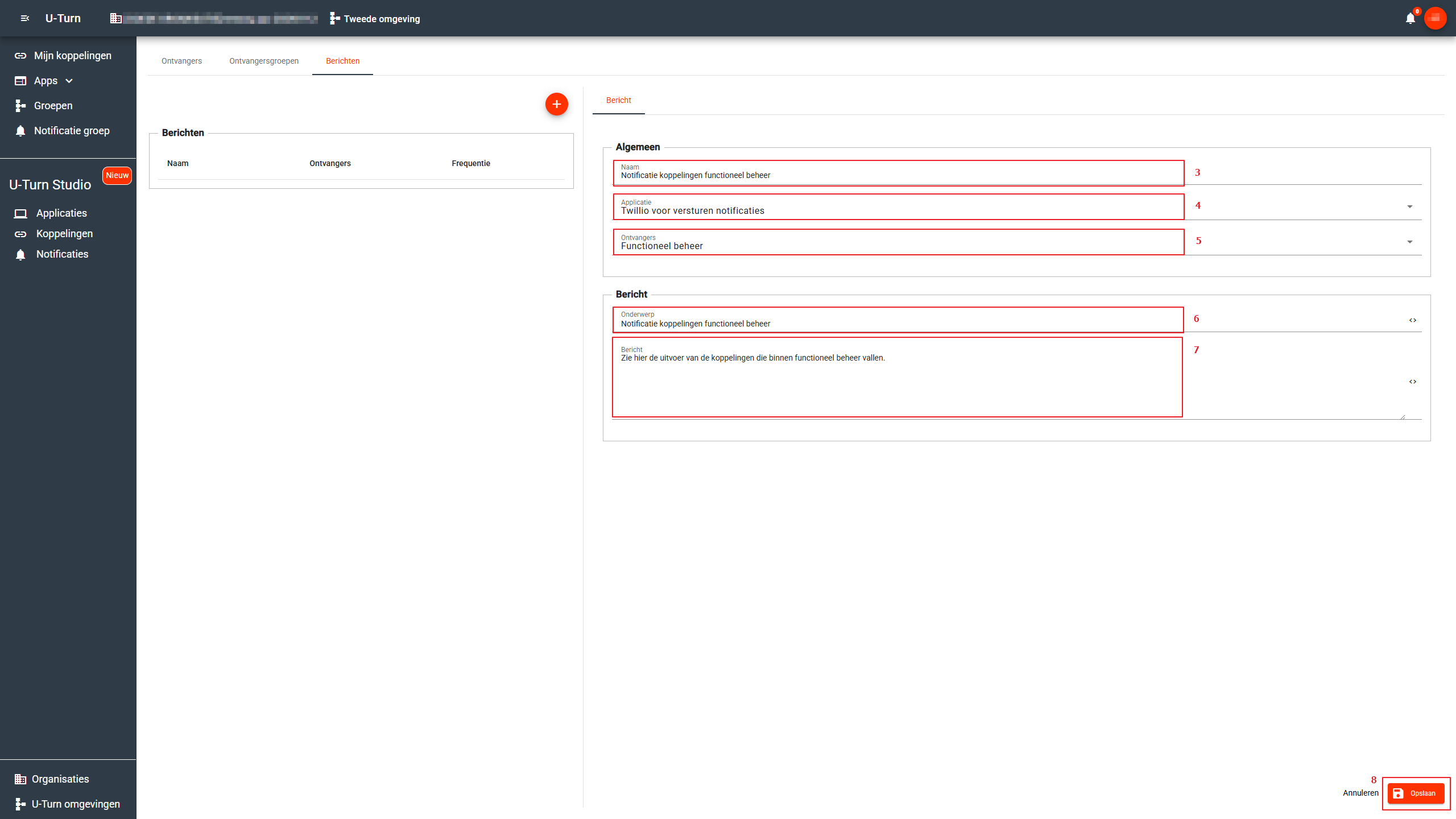Open Mijn koppelingen in the sidebar
Image resolution: width=1456 pixels, height=819 pixels.
pos(72,56)
